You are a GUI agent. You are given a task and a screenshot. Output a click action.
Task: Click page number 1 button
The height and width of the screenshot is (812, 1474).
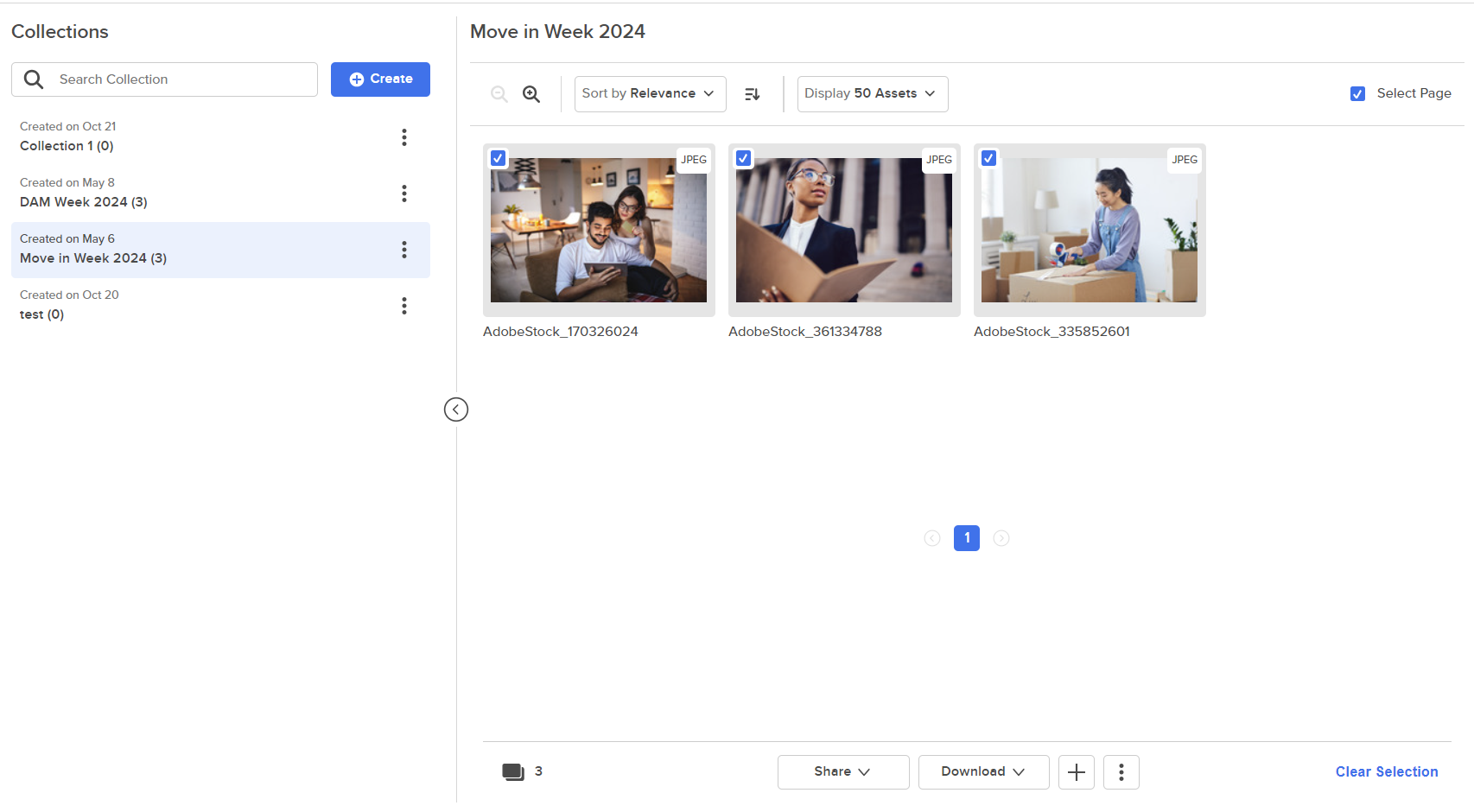967,538
